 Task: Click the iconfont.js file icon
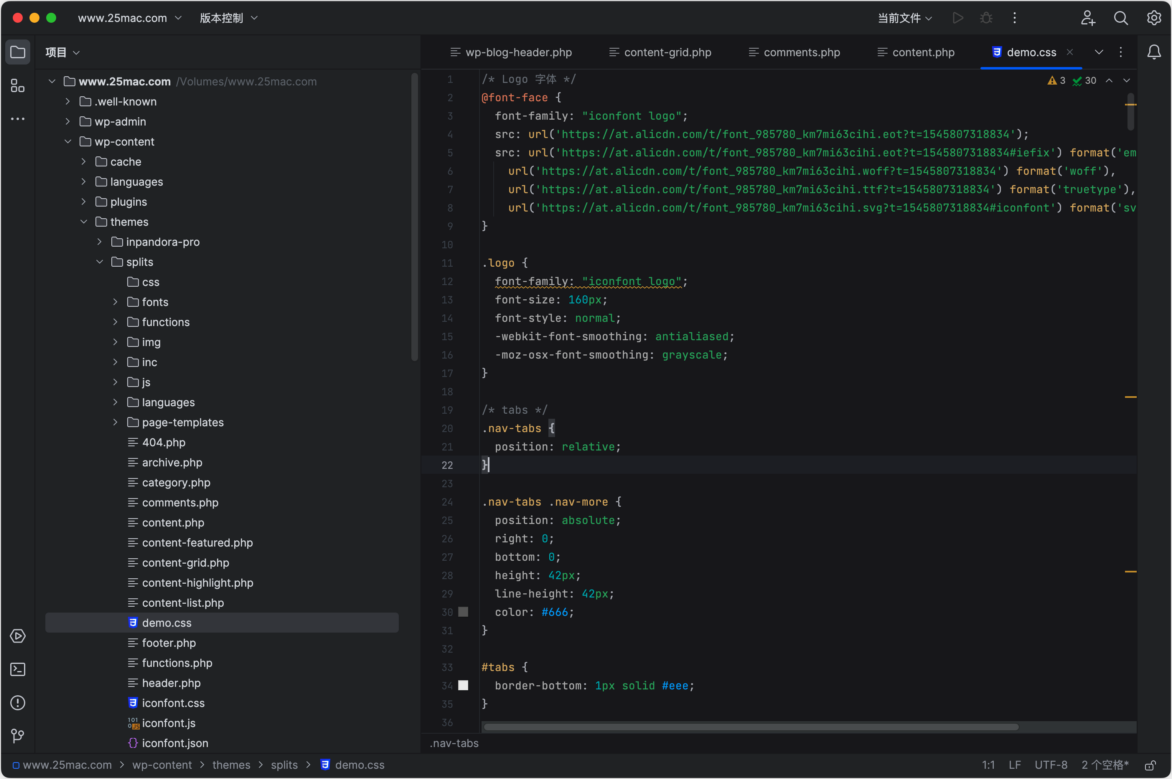[133, 723]
